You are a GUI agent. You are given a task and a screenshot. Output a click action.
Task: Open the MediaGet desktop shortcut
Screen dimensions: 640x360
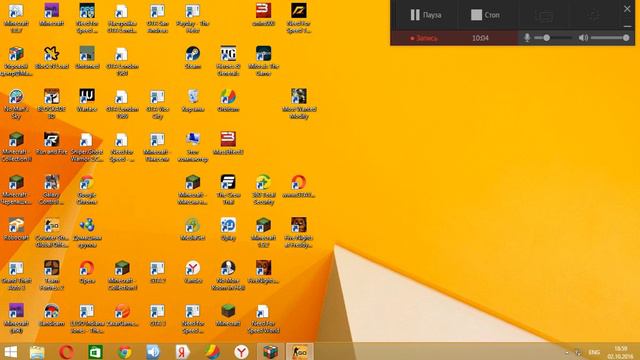point(193,229)
